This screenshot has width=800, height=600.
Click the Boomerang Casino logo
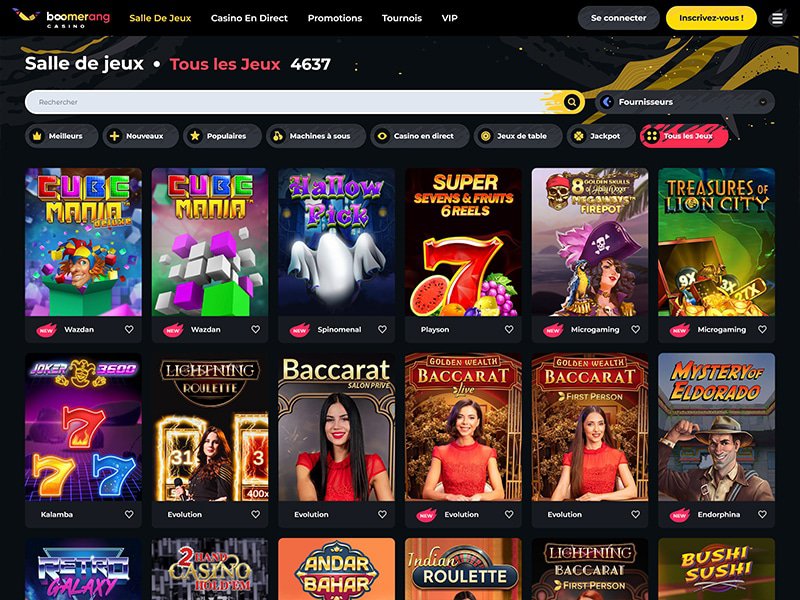click(x=62, y=18)
